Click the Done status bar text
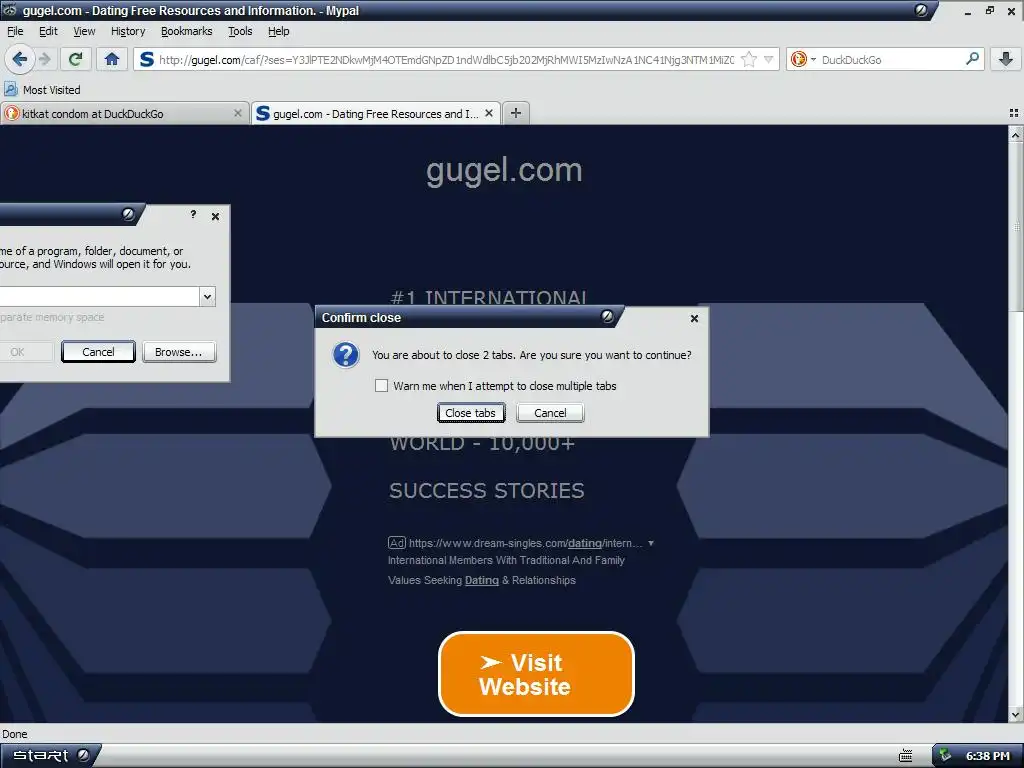 pyautogui.click(x=14, y=734)
